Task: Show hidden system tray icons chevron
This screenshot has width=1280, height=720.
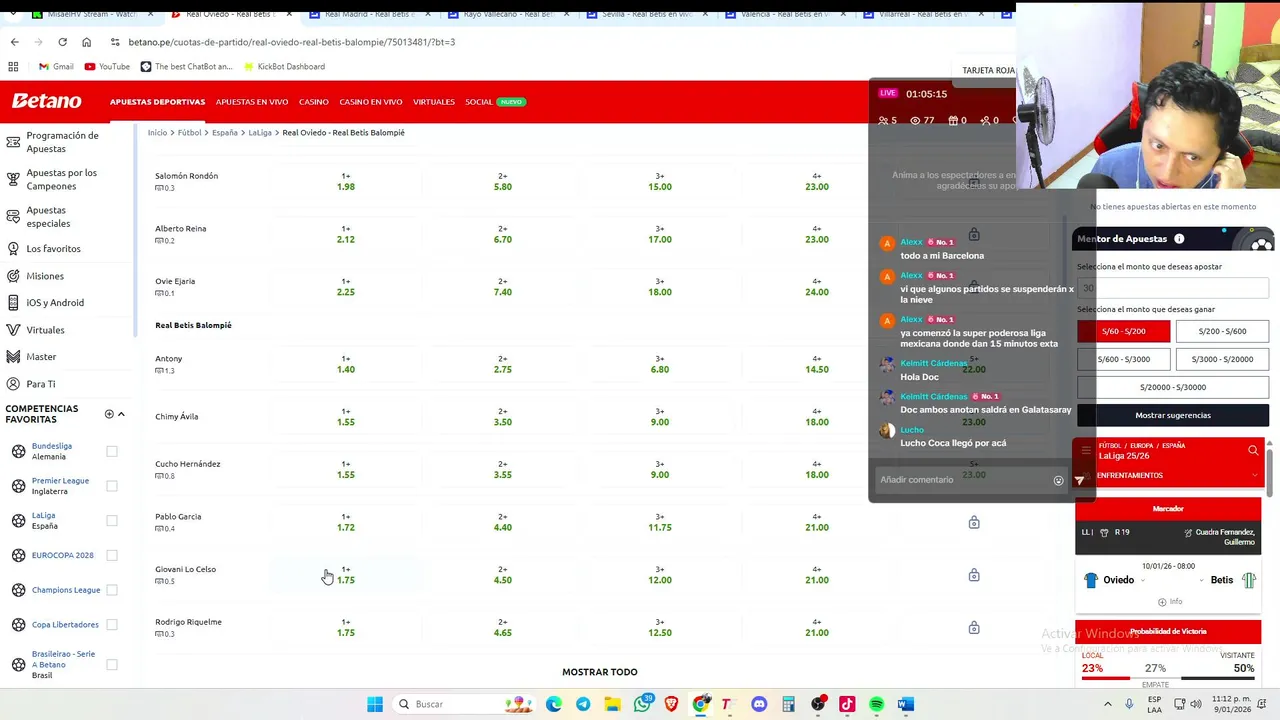Action: [1107, 704]
